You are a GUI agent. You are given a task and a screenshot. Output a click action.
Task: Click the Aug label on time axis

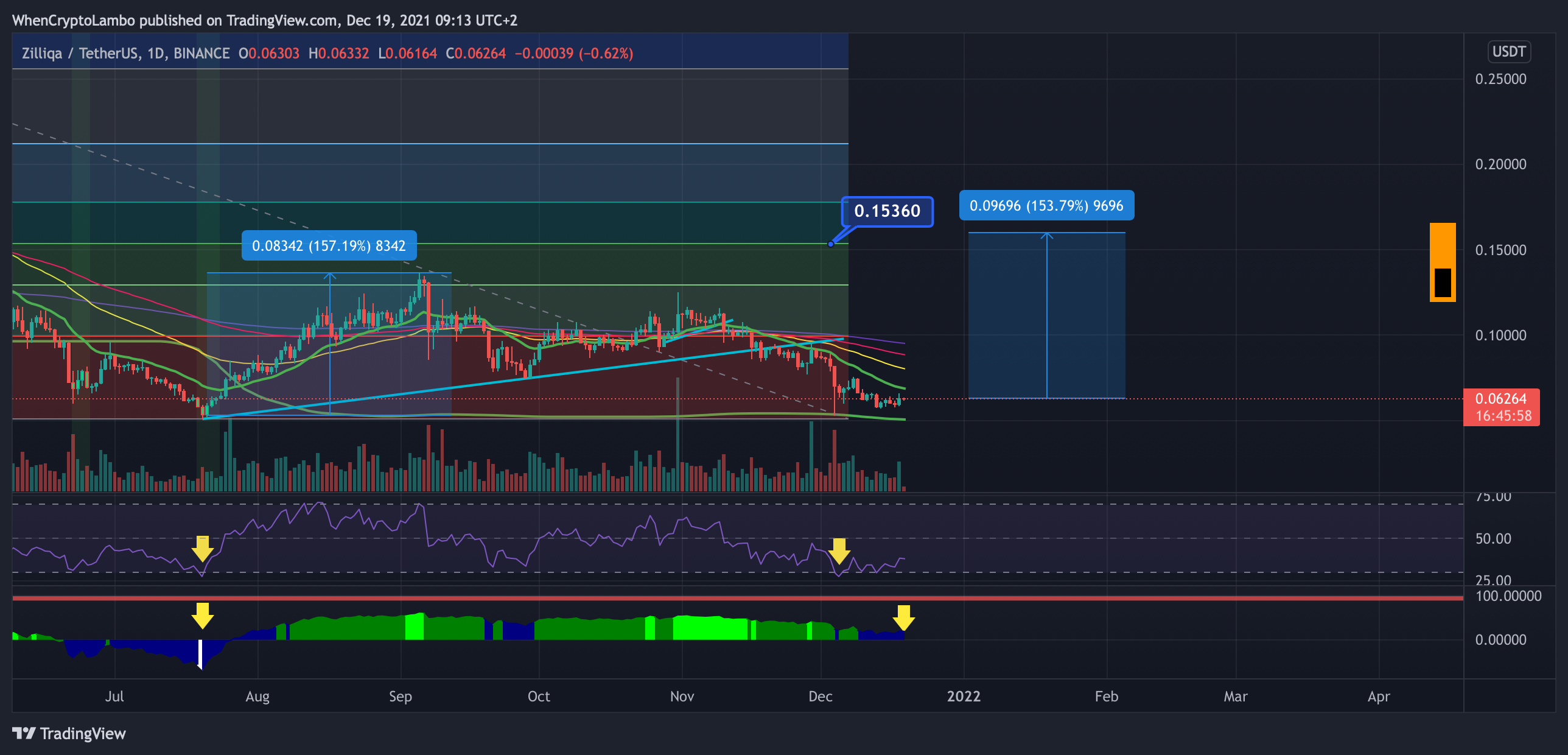pyautogui.click(x=257, y=696)
